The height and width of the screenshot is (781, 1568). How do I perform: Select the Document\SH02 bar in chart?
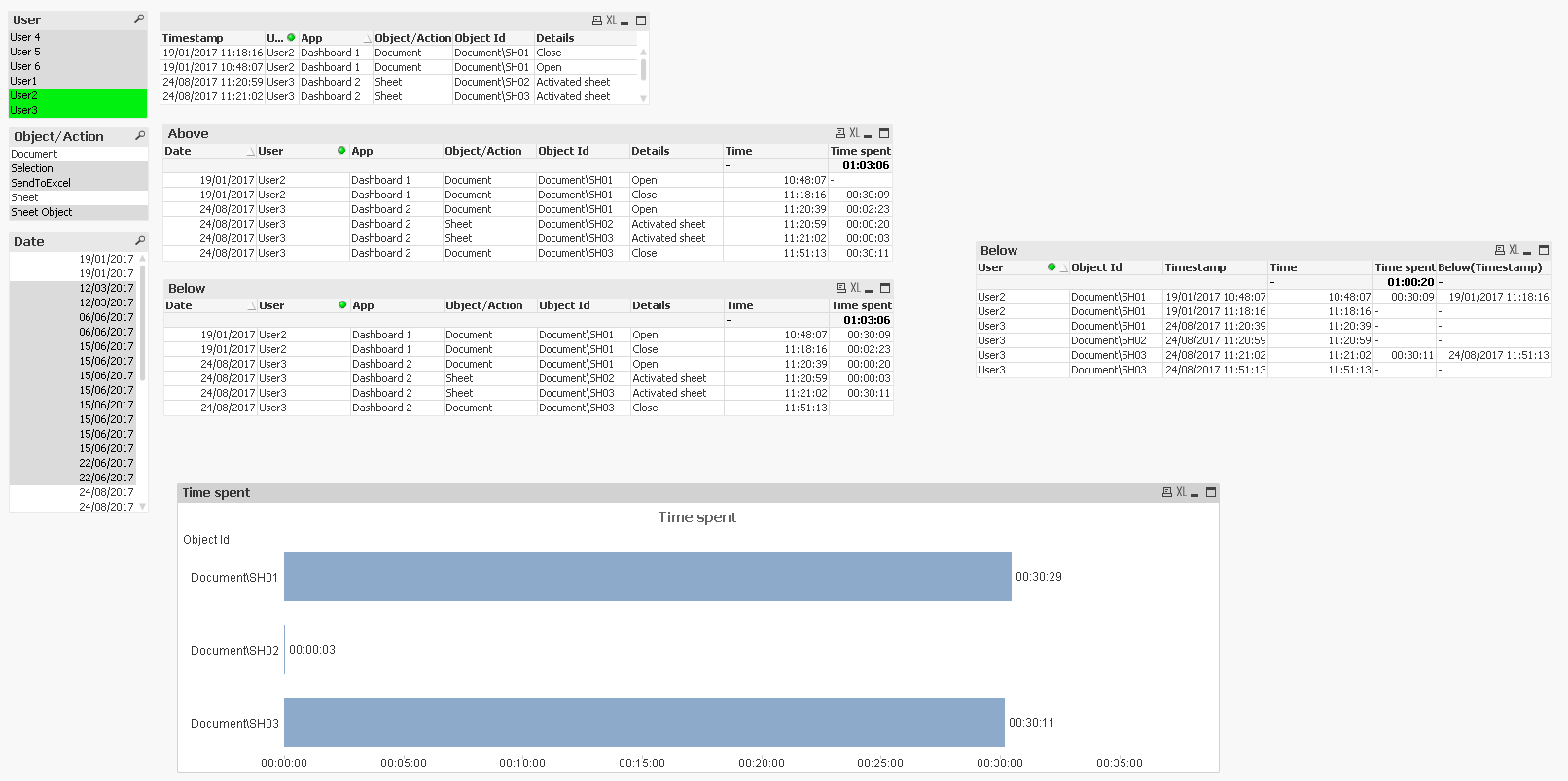click(285, 650)
